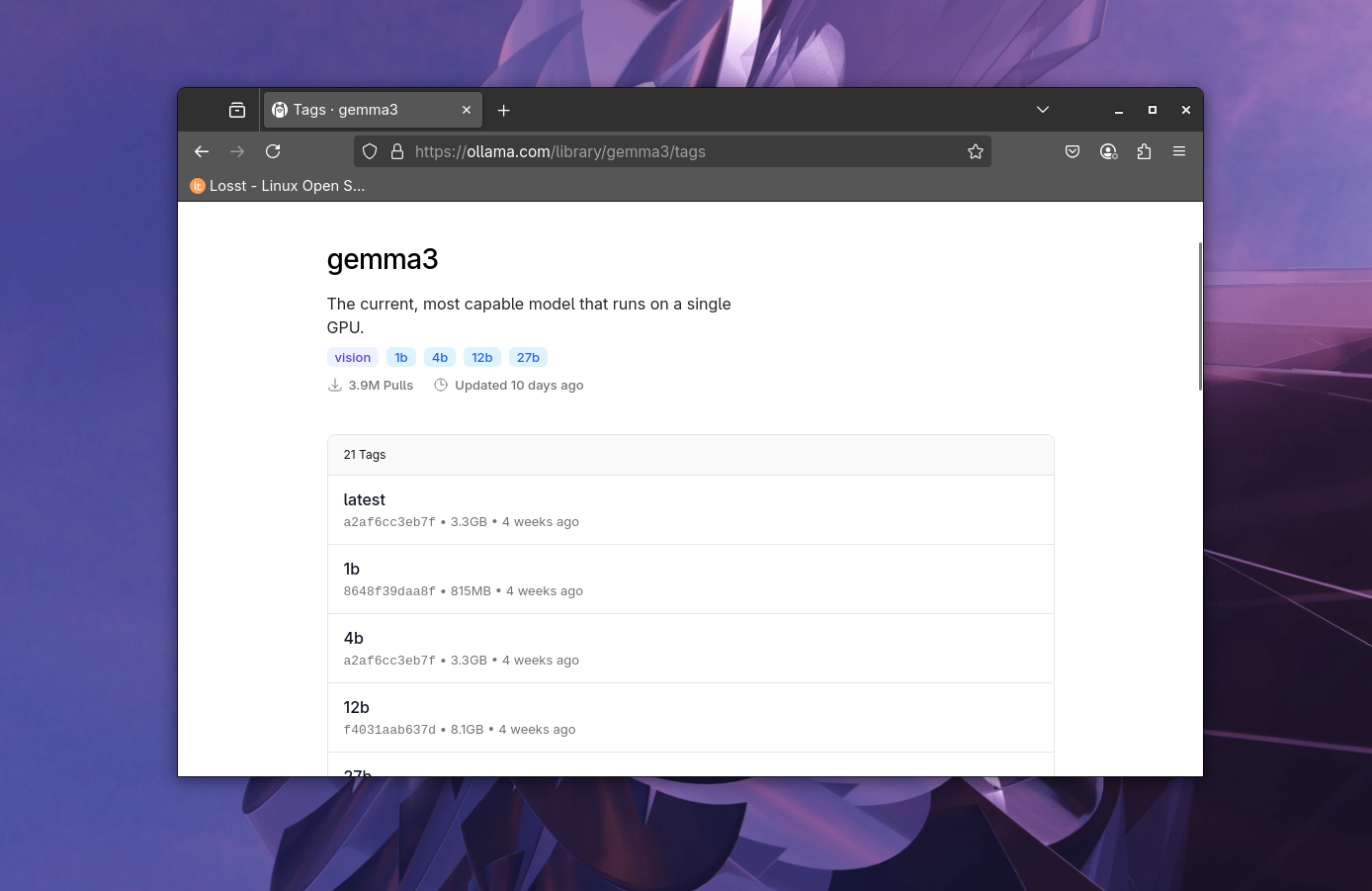This screenshot has width=1372, height=891.
Task: Click the downloads pulls icon near 3.9M
Action: click(335, 385)
